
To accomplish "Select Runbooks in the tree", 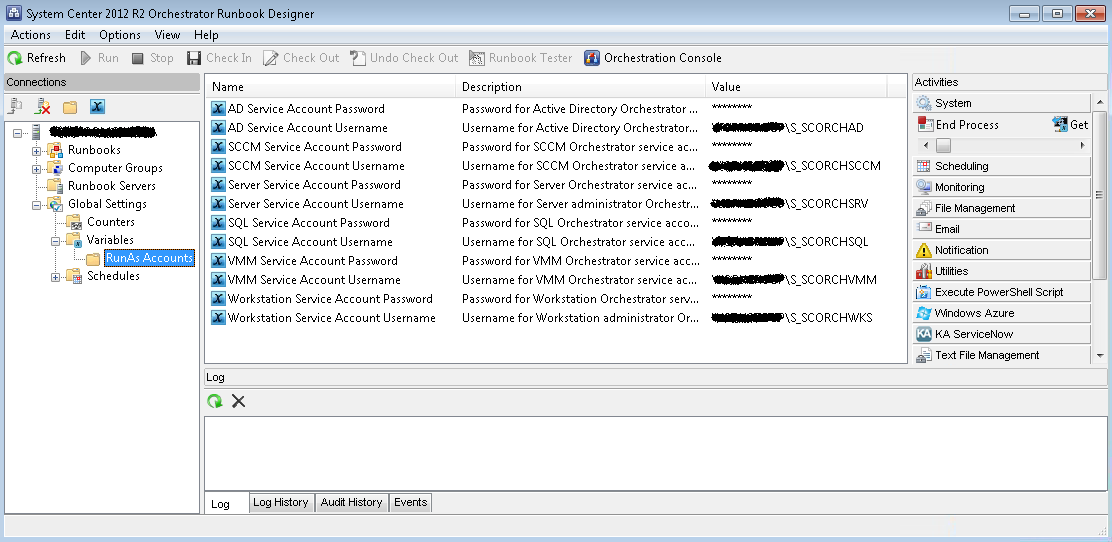I will pos(94,150).
